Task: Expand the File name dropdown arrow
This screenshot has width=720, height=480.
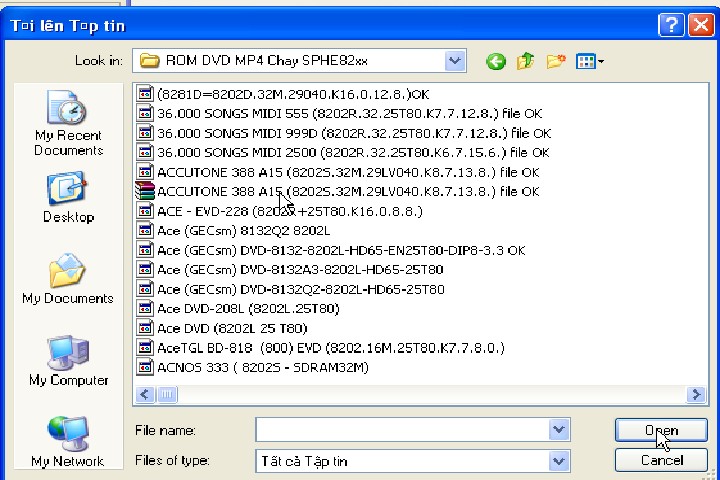Action: point(559,429)
